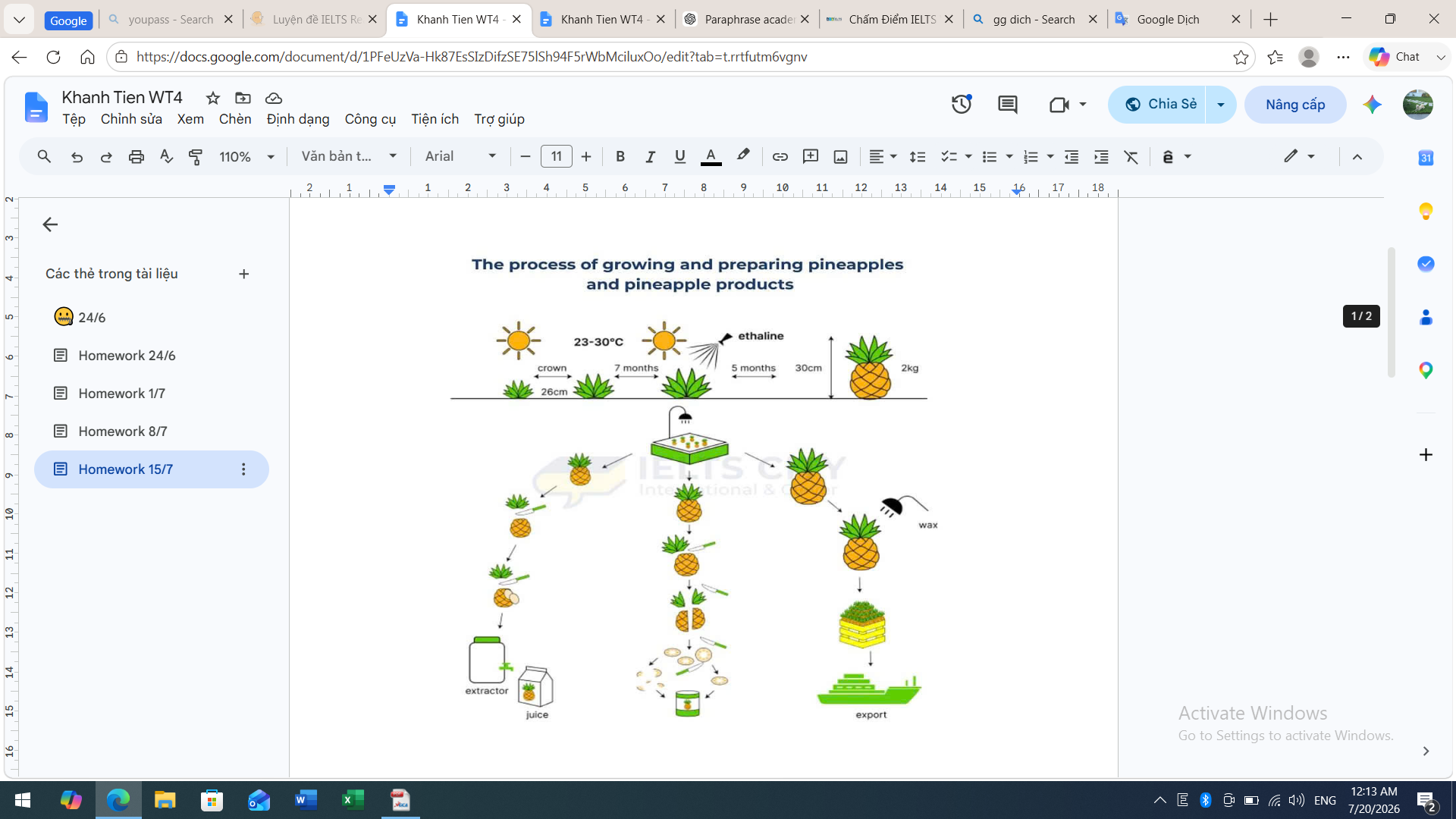Clear formatting of selected text
Image resolution: width=1456 pixels, height=819 pixels.
pyautogui.click(x=1131, y=156)
